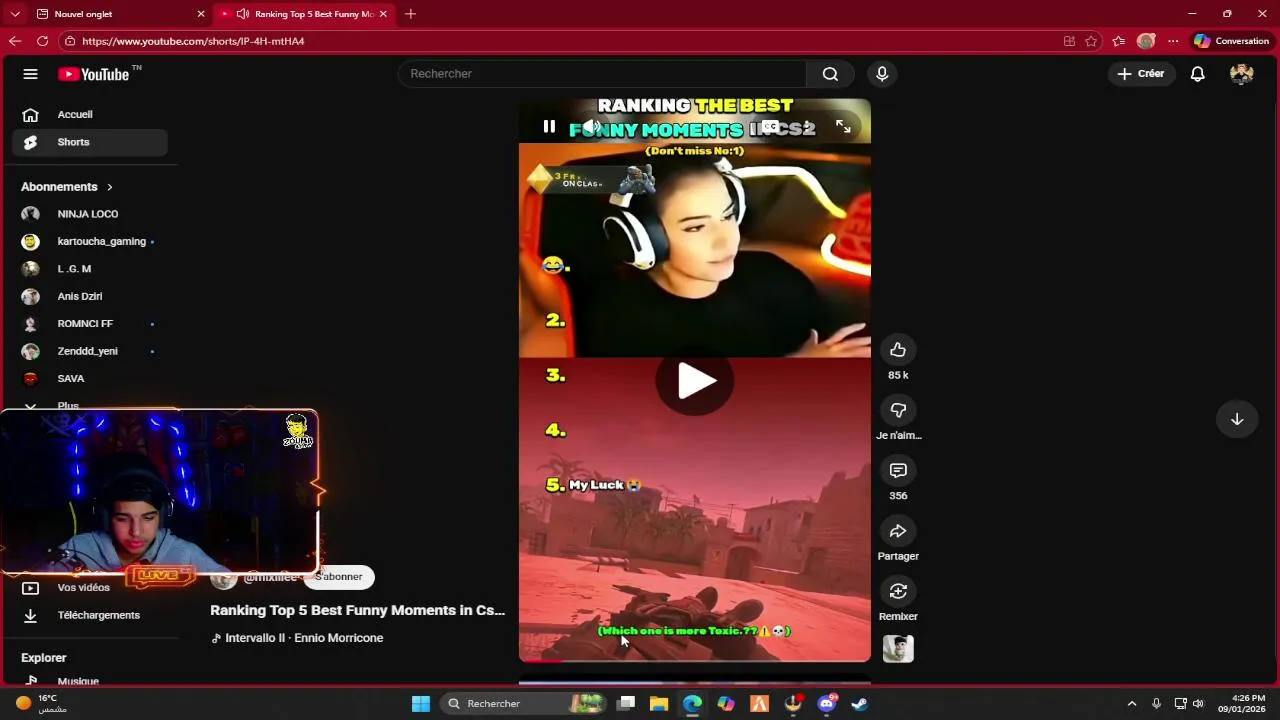Click the taskbar Rechercher search box
Viewport: 1280px width, 720px height.
(524, 704)
